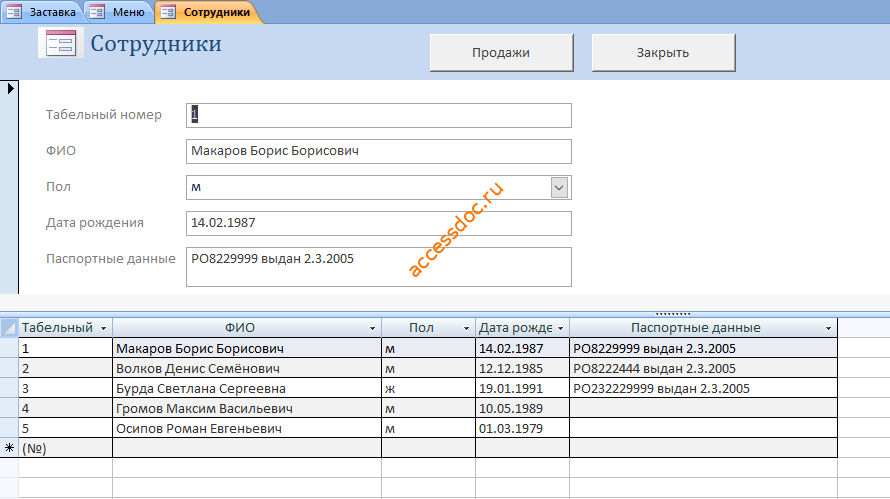The height and width of the screenshot is (499, 890).
Task: Click the Табельный cell with value 2
Action: (65, 368)
